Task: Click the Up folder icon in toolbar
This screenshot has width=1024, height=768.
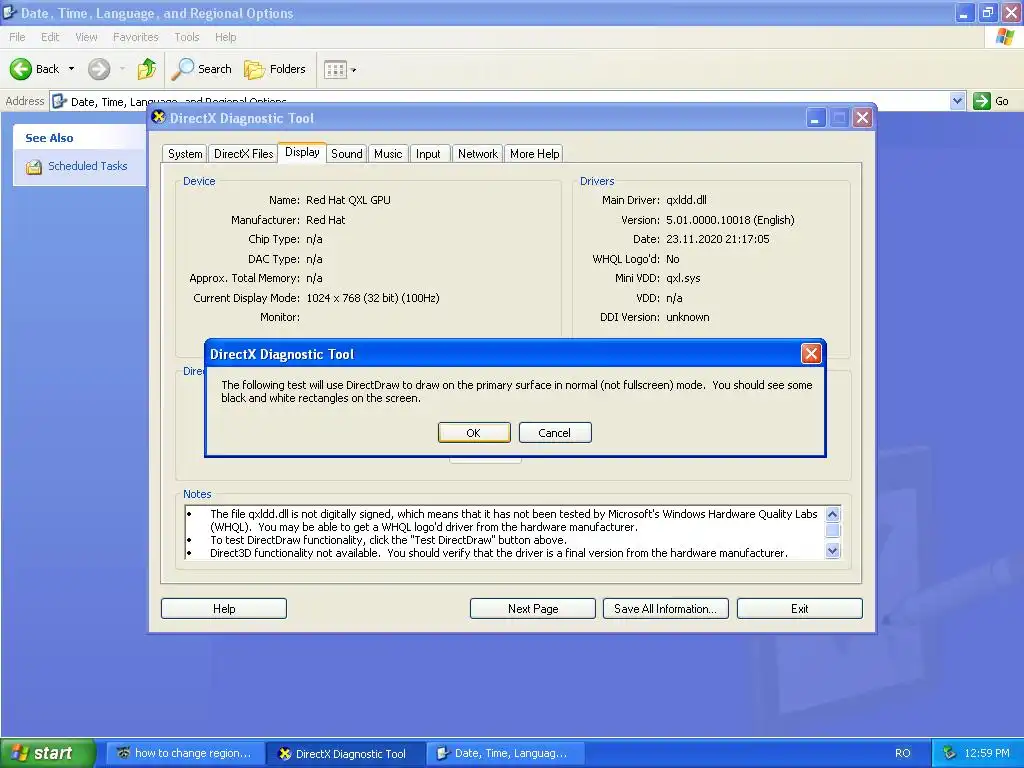Action: click(146, 69)
